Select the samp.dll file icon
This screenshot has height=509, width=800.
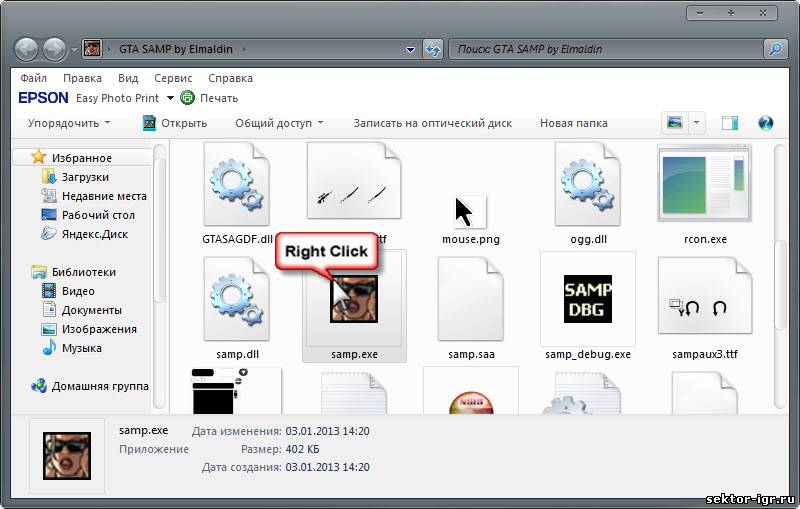coord(237,299)
